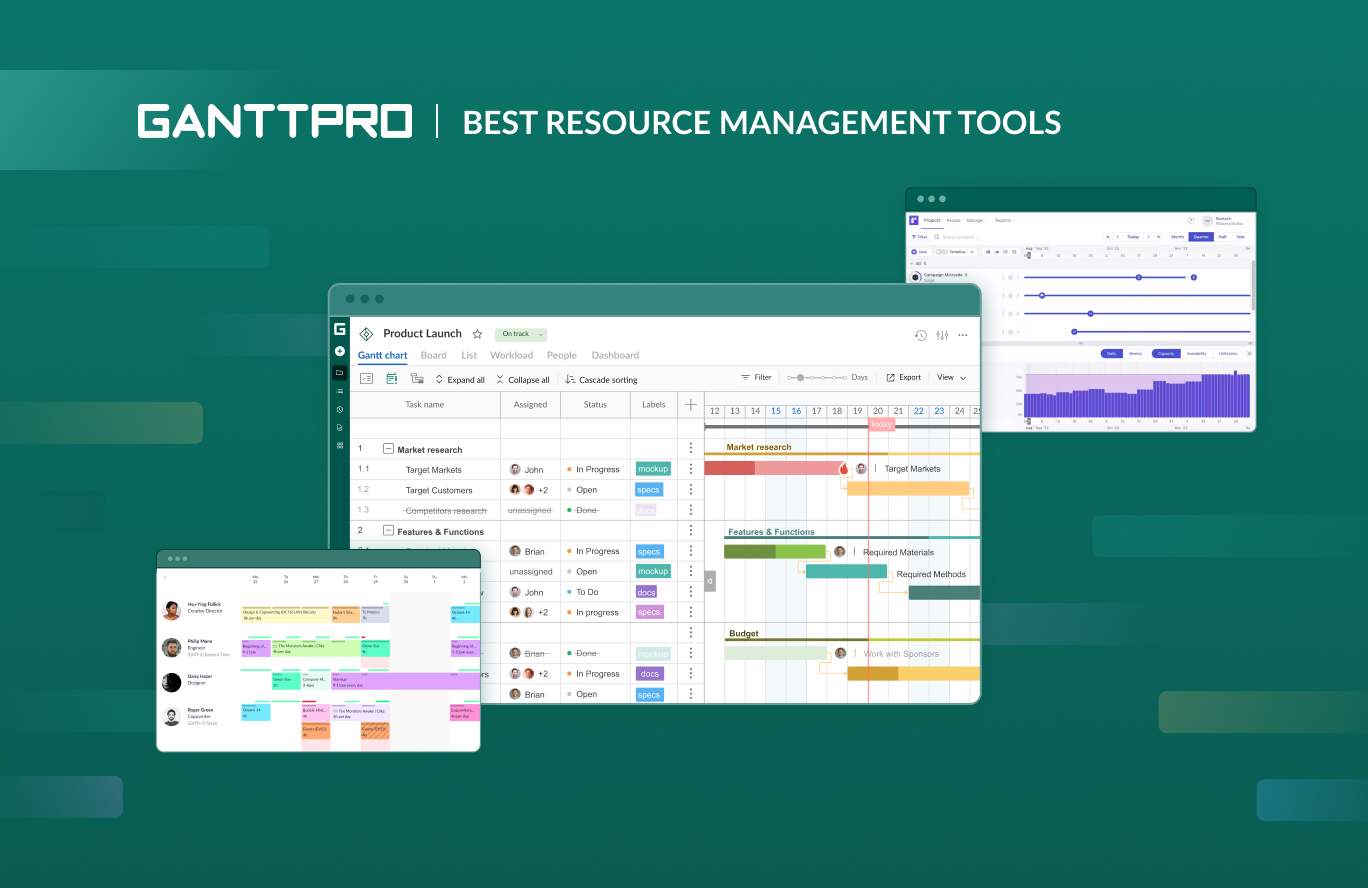Select the Utilization view toggle
Viewport: 1368px width, 888px height.
1228,353
